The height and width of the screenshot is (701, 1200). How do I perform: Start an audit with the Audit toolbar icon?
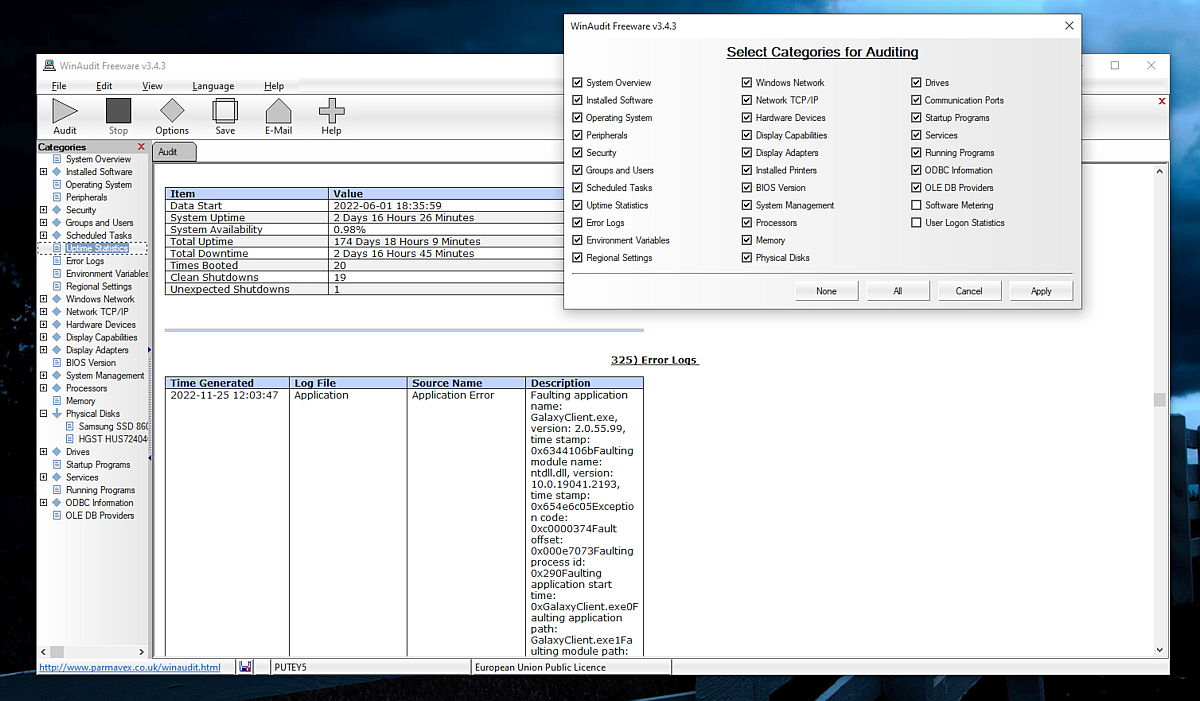pos(65,116)
